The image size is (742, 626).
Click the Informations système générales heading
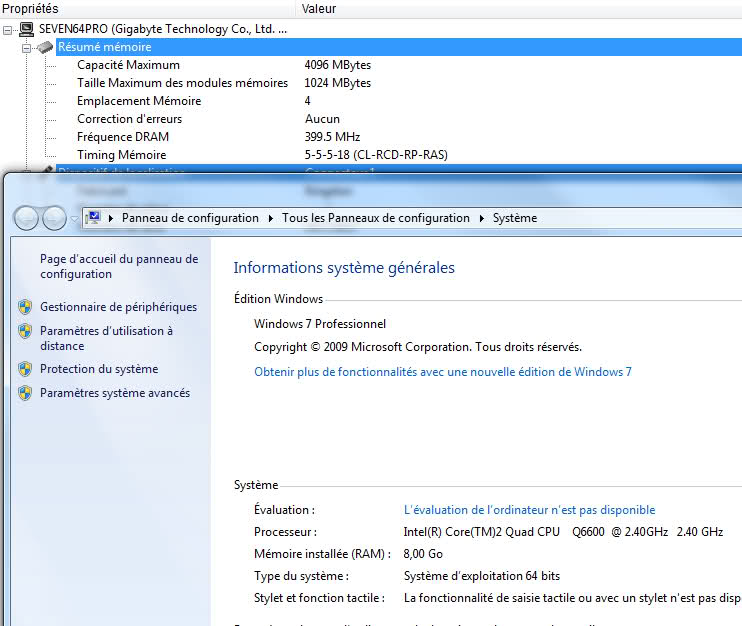pyautogui.click(x=344, y=268)
